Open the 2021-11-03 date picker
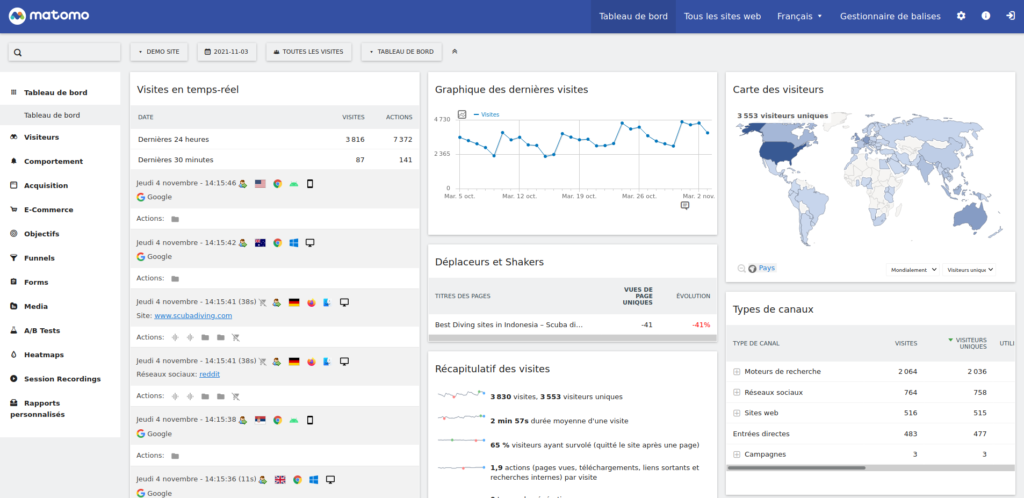 click(x=229, y=51)
